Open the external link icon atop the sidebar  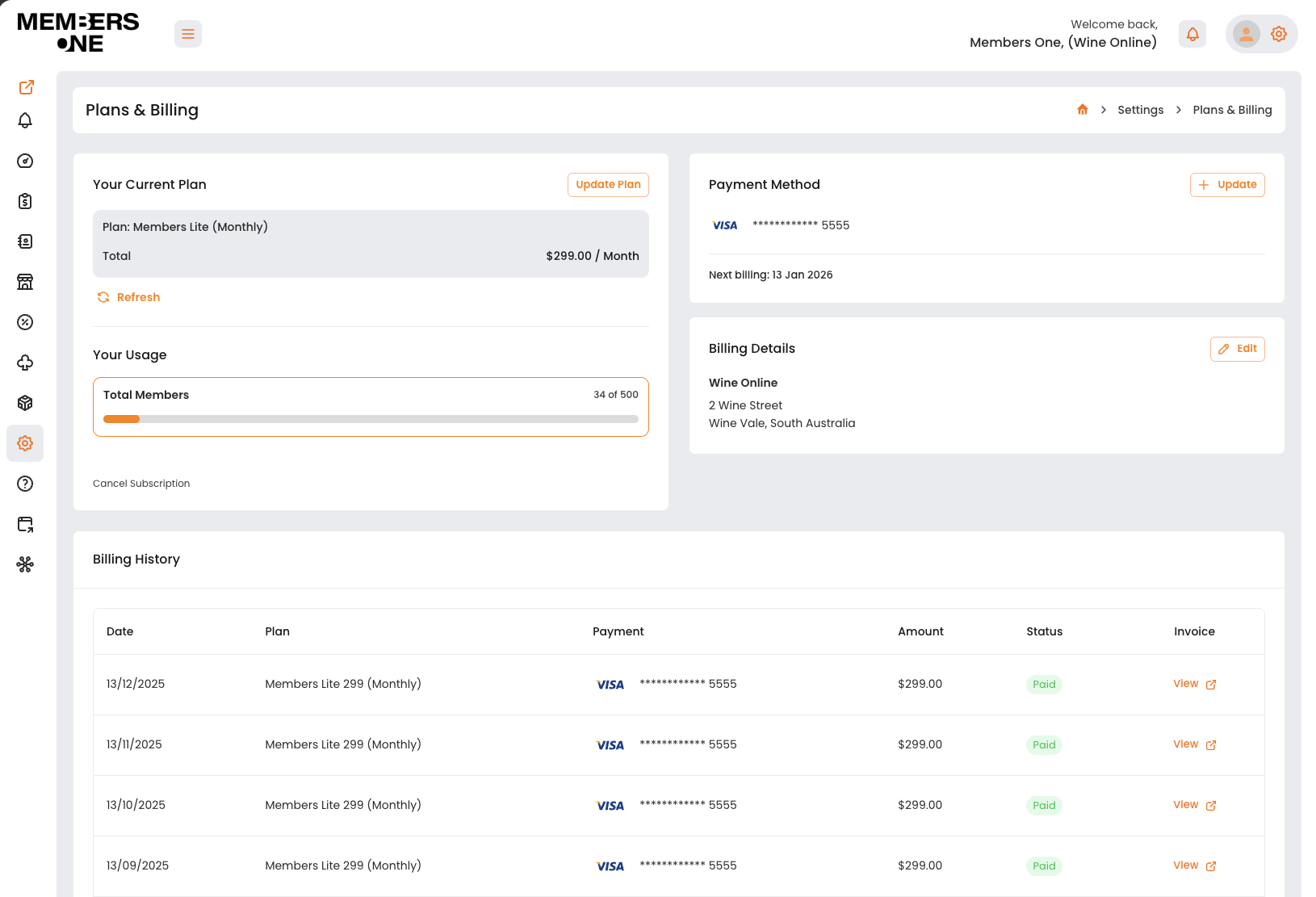click(x=27, y=87)
